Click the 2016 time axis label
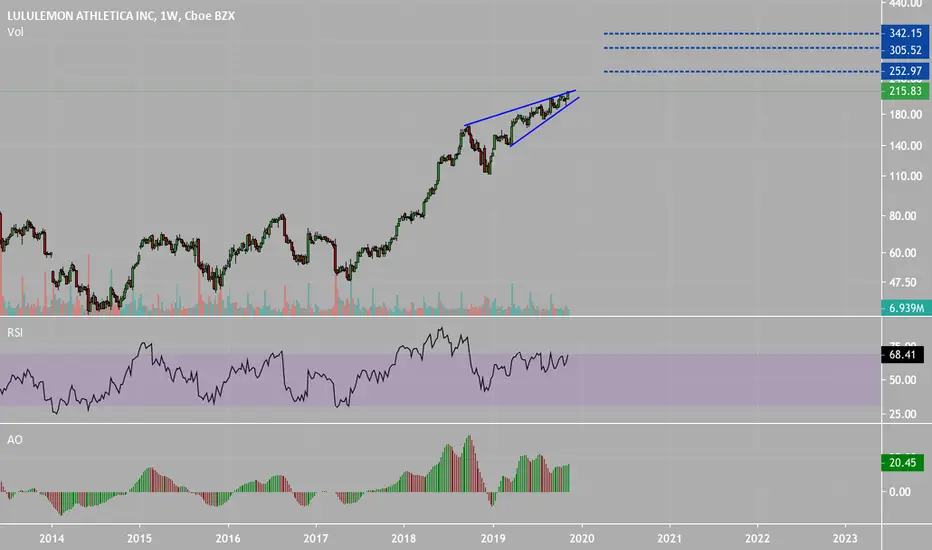The width and height of the screenshot is (932, 550). point(228,539)
